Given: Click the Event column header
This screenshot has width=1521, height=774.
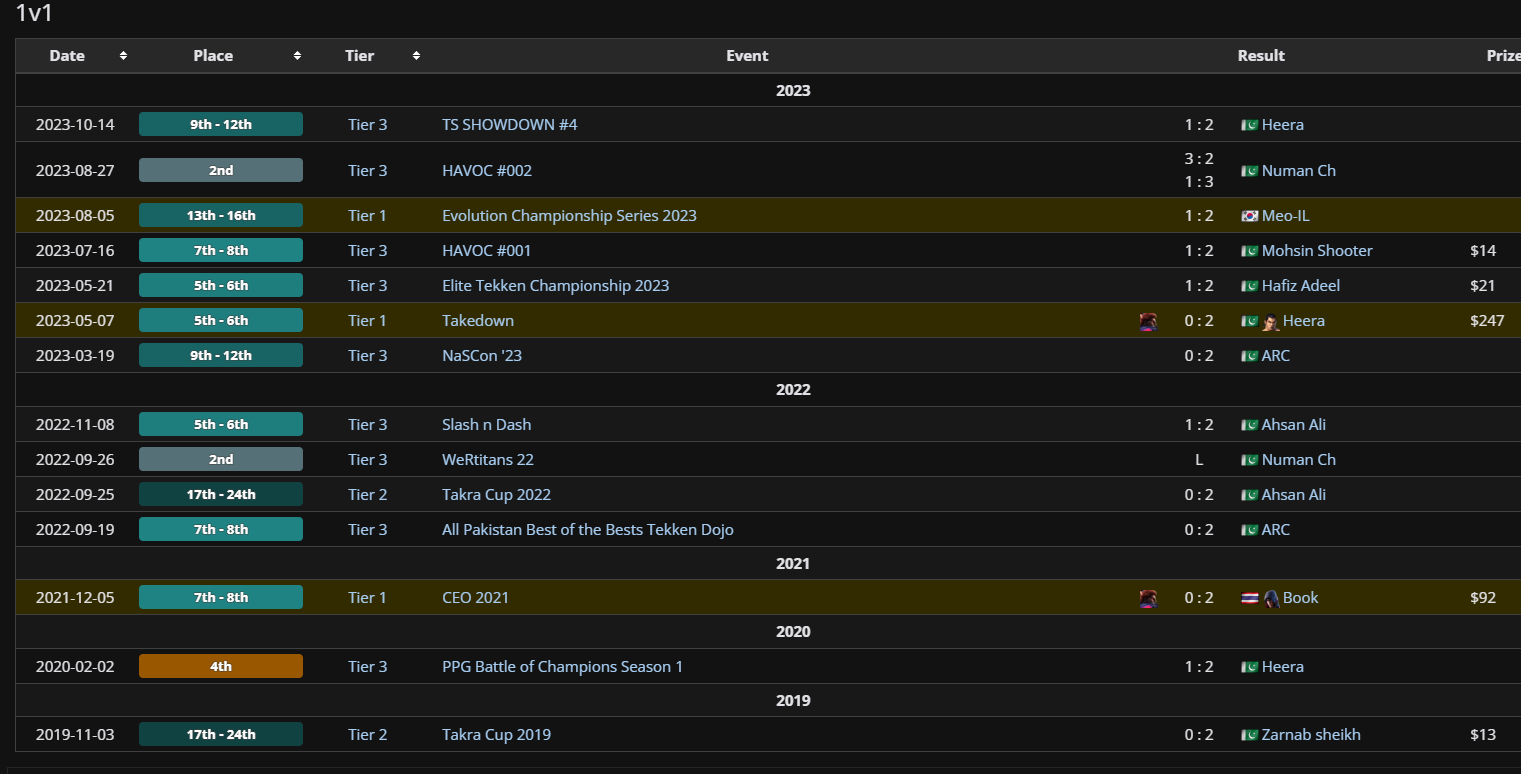Looking at the screenshot, I should click(747, 56).
